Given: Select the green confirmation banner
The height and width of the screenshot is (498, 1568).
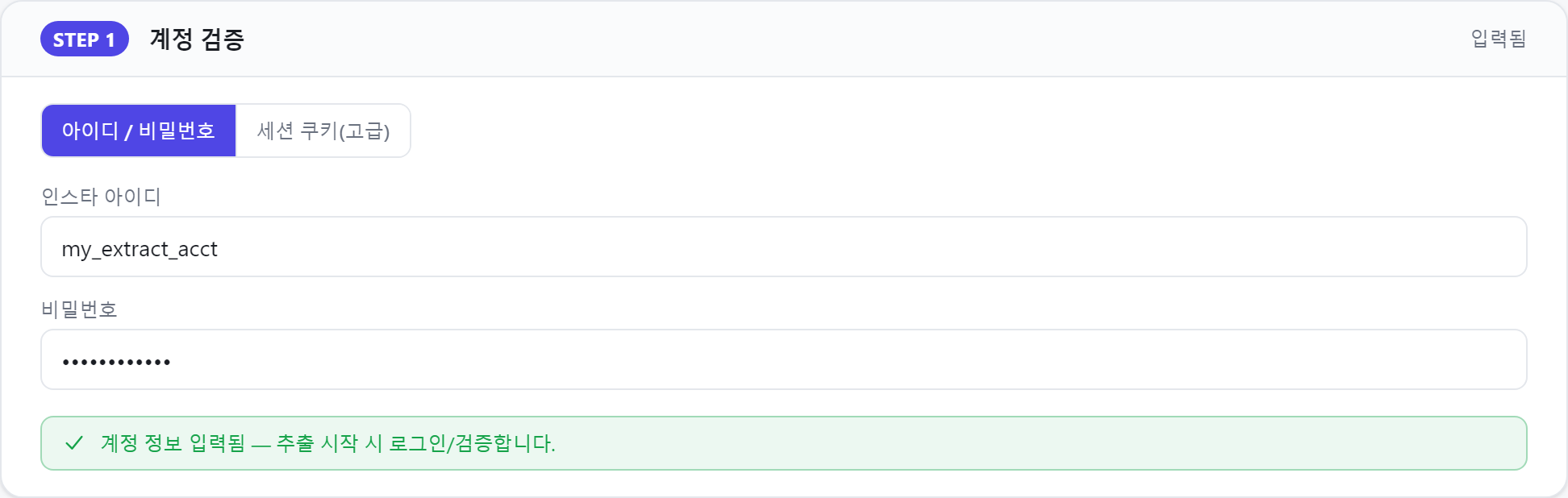Looking at the screenshot, I should click(x=784, y=443).
